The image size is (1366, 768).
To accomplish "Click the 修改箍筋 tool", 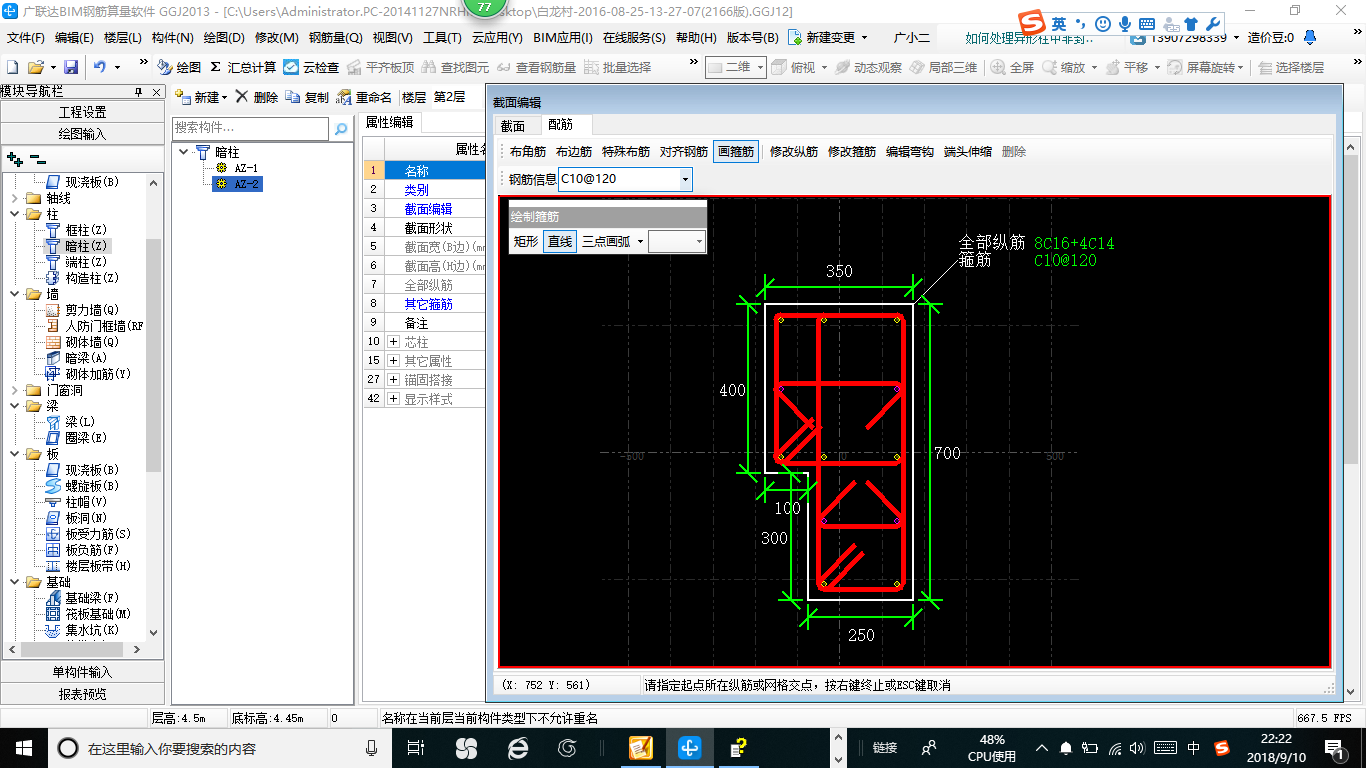I will (x=852, y=152).
